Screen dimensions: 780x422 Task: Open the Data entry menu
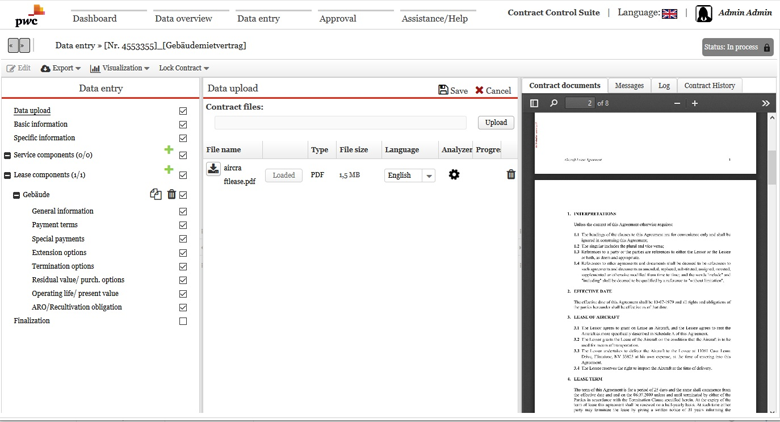[x=259, y=18]
